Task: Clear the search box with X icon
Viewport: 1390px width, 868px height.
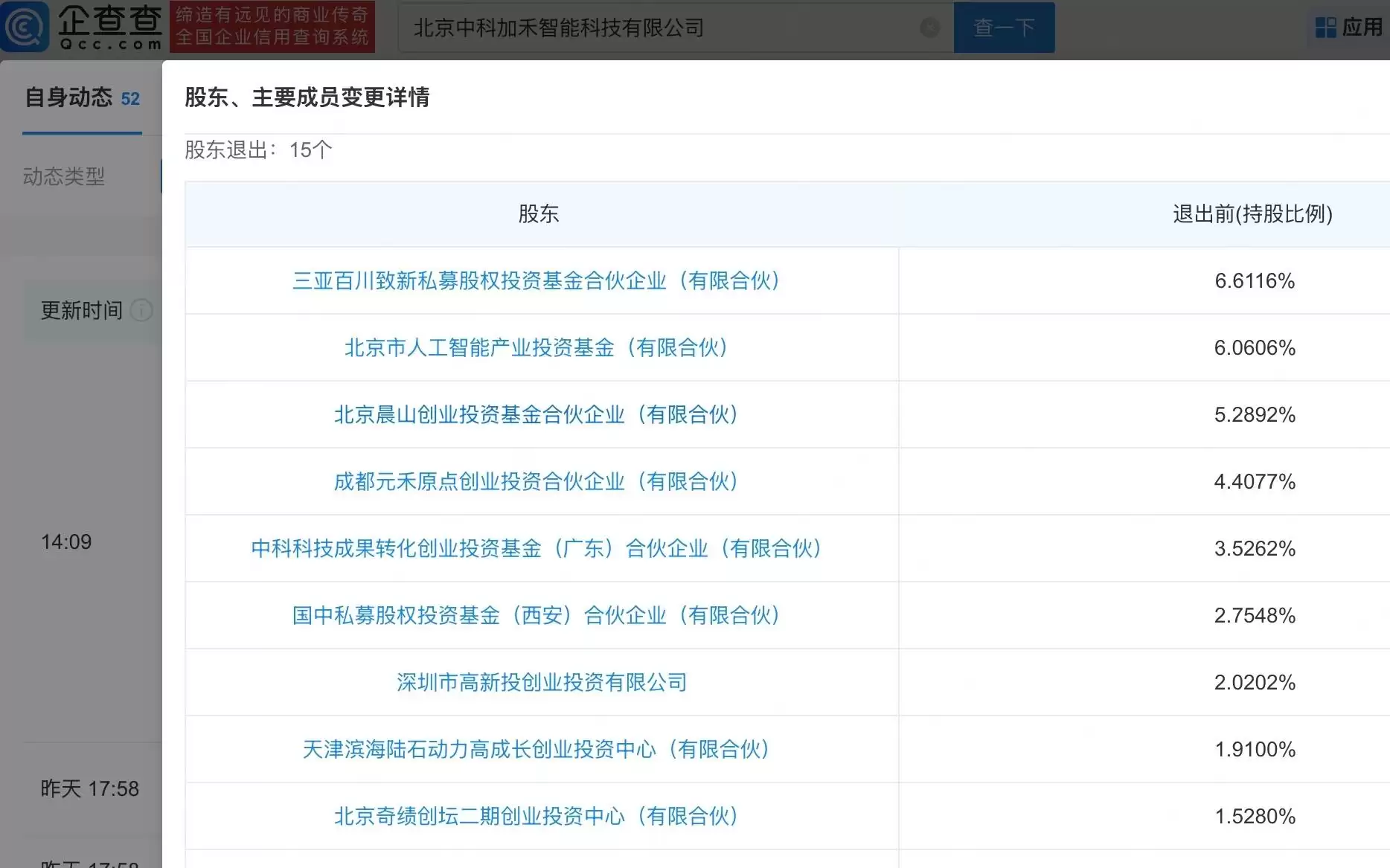Action: click(929, 28)
